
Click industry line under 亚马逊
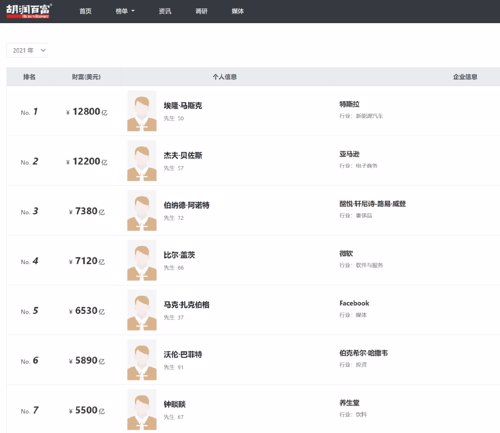pyautogui.click(x=358, y=166)
